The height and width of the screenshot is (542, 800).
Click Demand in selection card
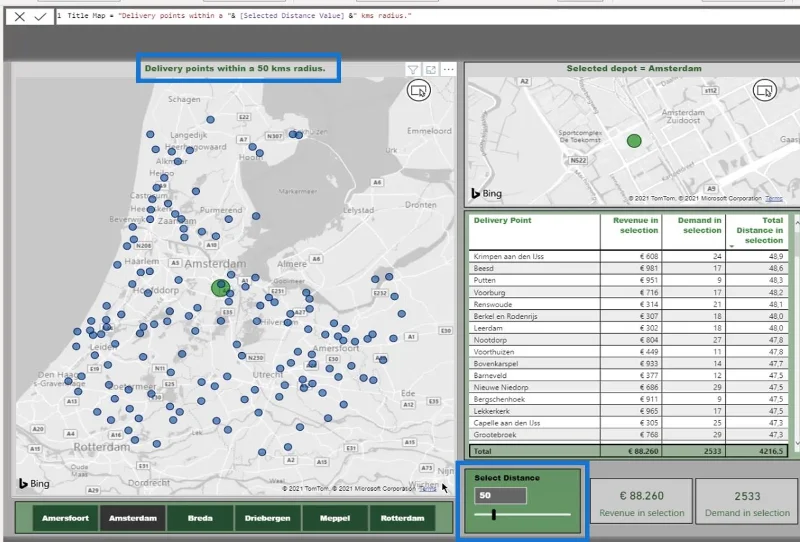[x=747, y=502]
